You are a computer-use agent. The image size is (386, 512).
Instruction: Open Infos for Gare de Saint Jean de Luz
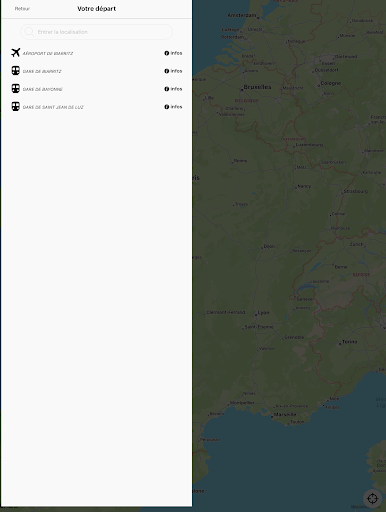tap(173, 107)
